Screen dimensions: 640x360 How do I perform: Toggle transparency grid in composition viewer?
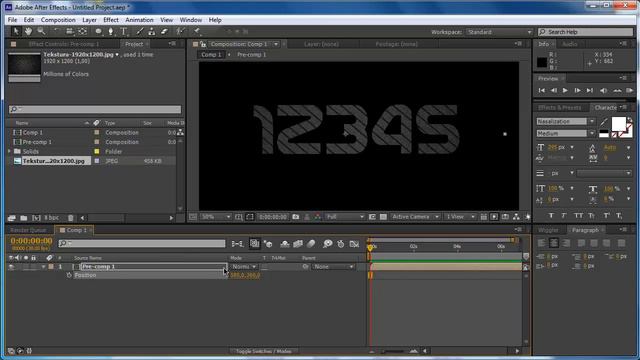click(x=383, y=217)
